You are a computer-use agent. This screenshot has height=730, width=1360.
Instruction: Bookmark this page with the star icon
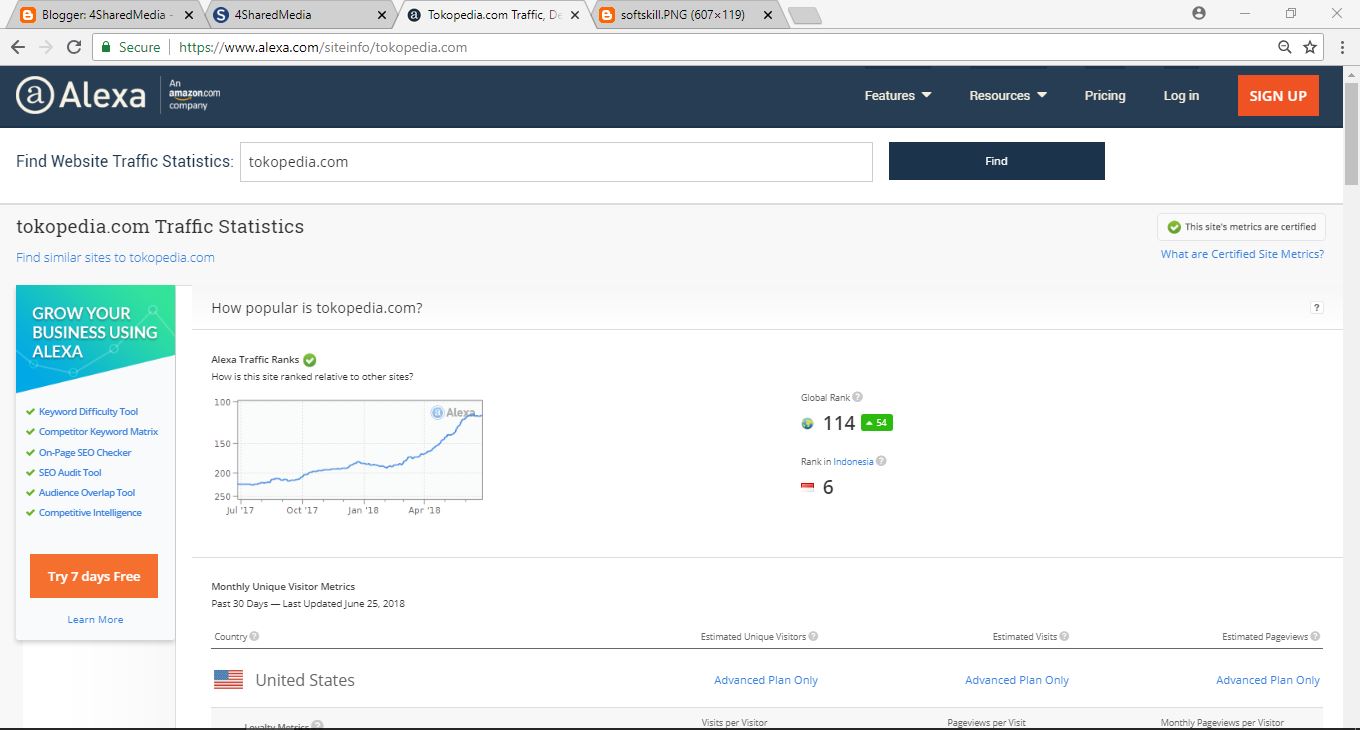[1310, 47]
